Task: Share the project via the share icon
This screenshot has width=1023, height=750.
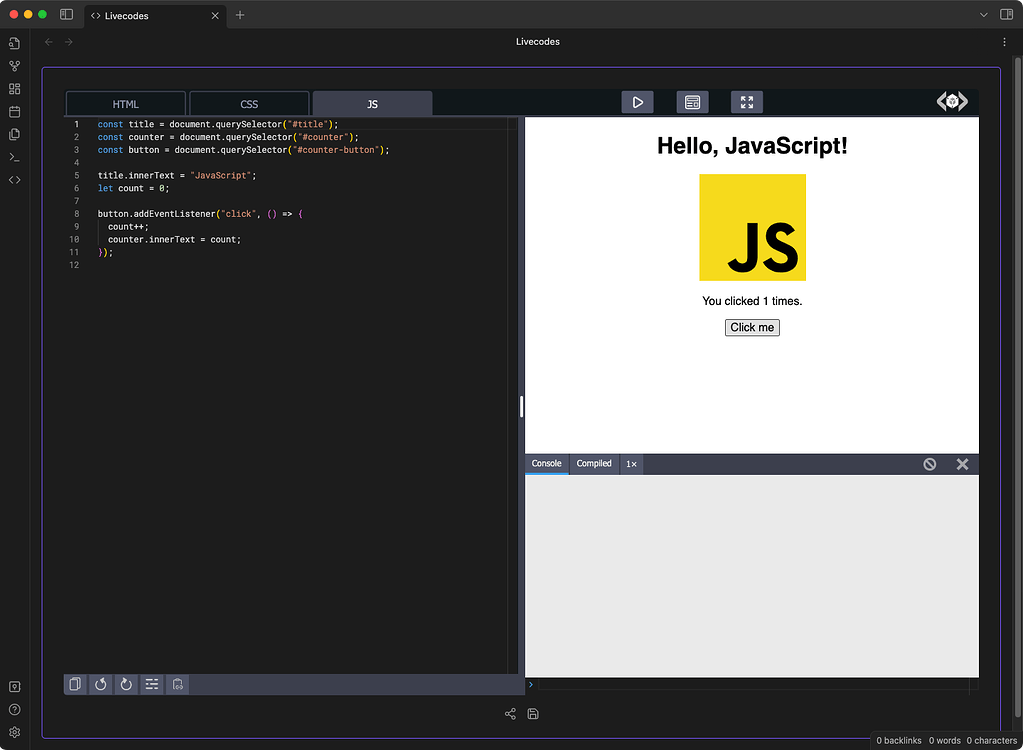Action: point(510,713)
